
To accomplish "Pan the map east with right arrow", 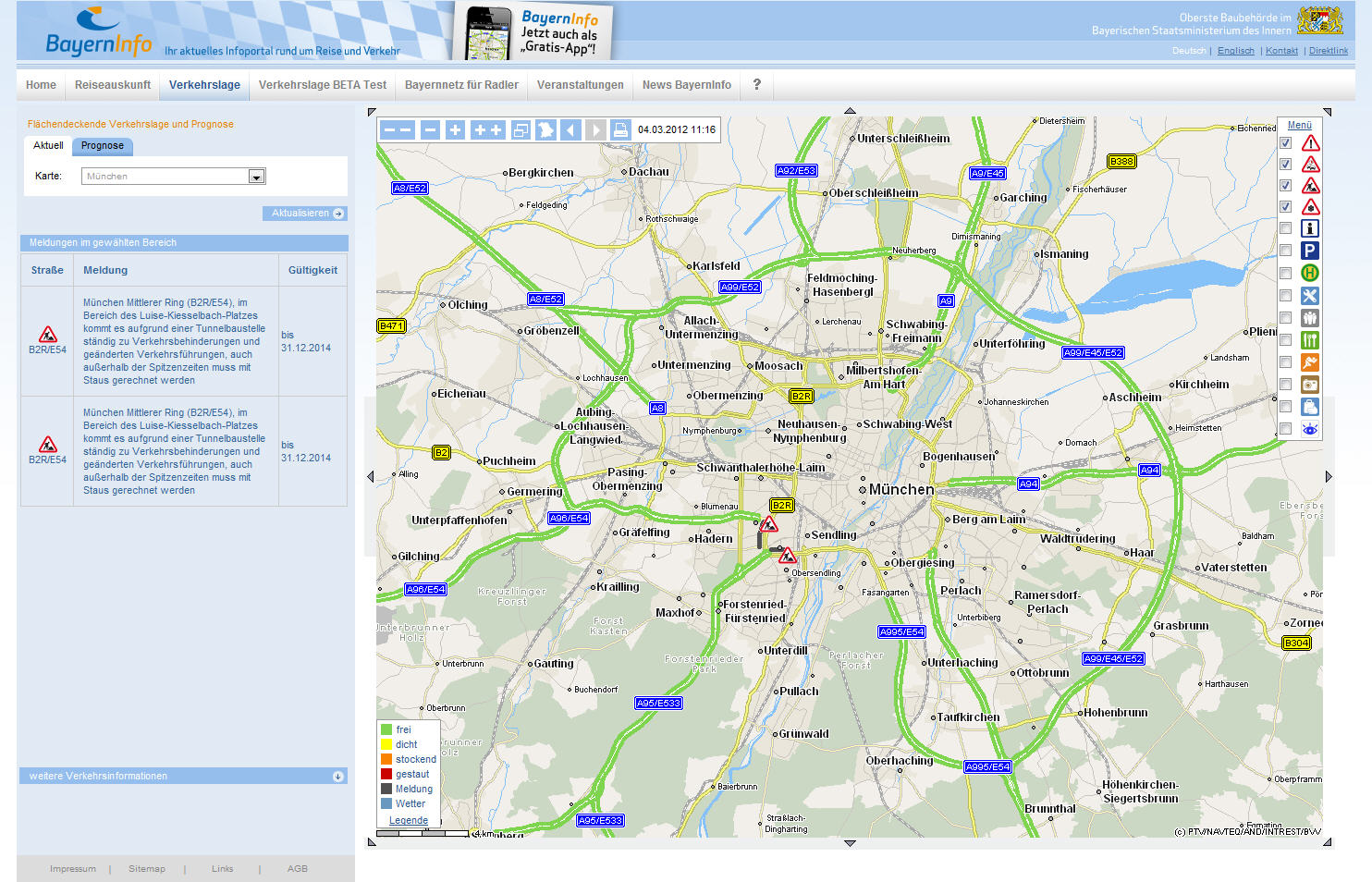I will (1329, 477).
